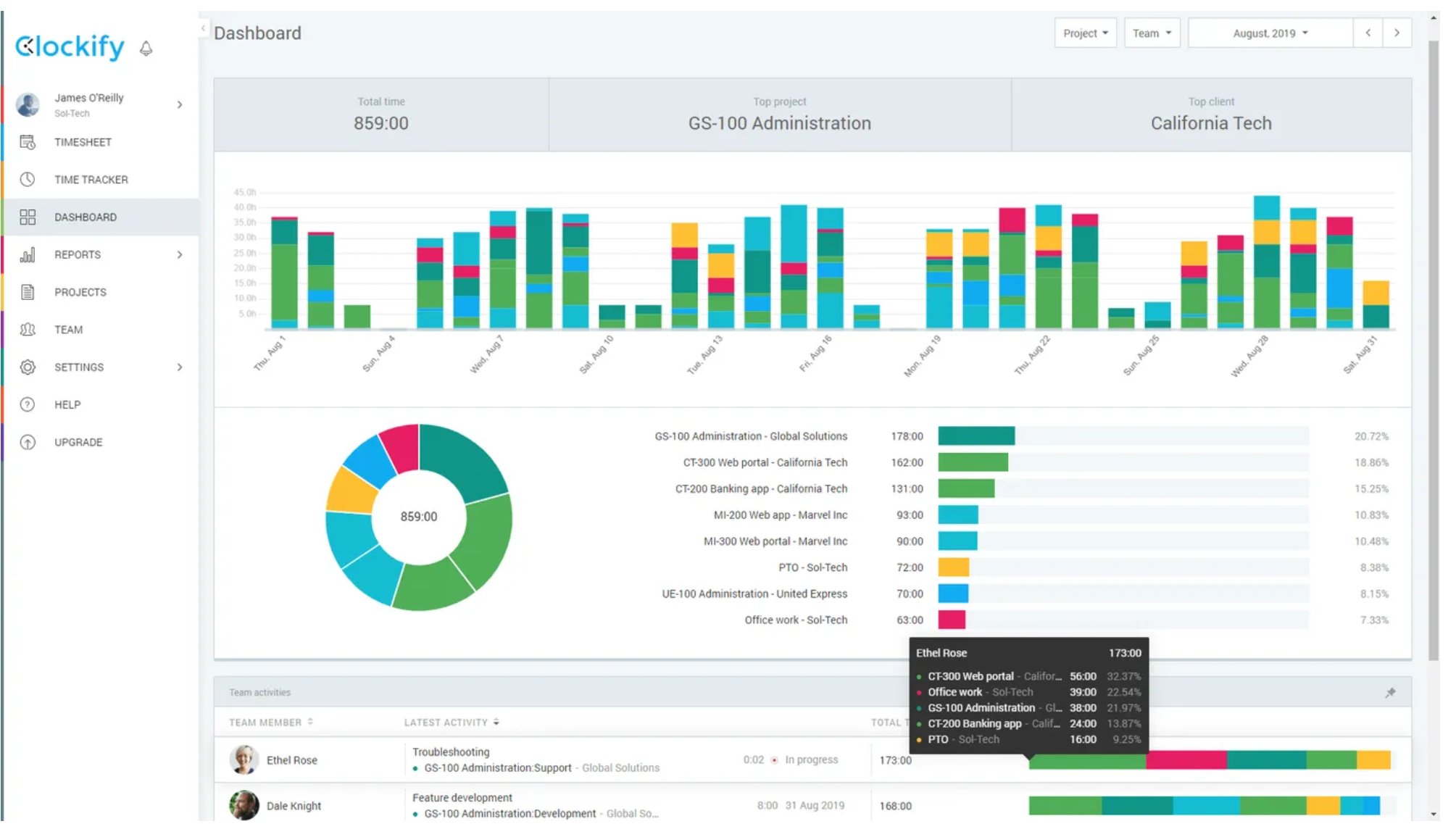
Task: Open the August, 2019 date picker
Action: (x=1270, y=33)
